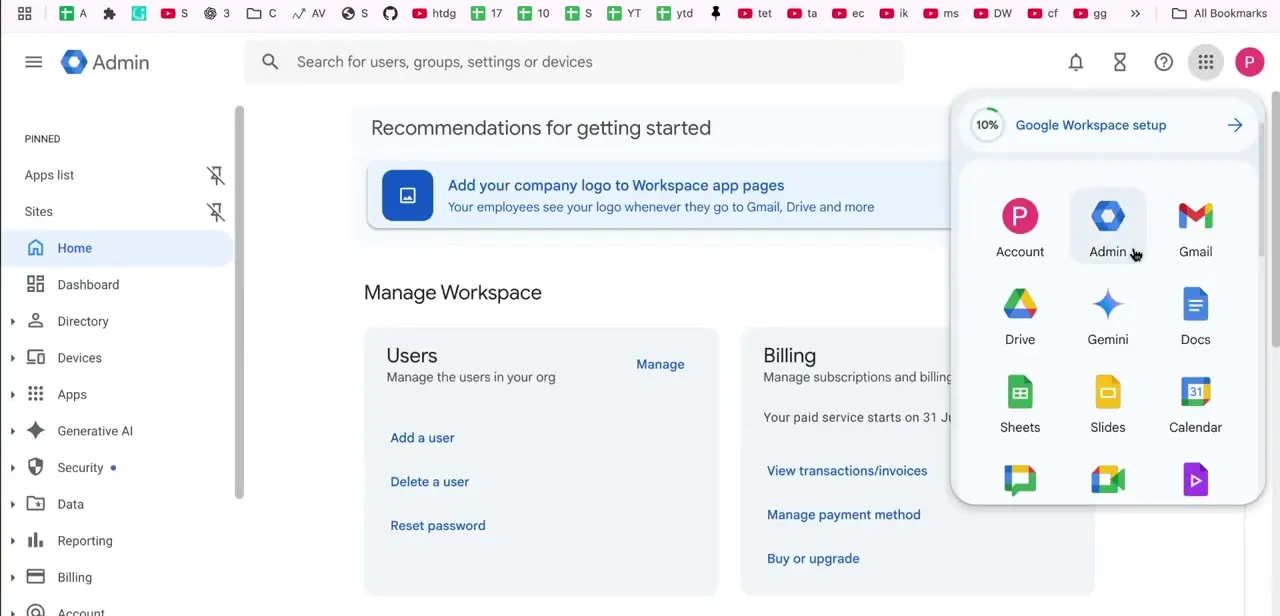Open Docs from apps panel
Screen dimensions: 1280x616
tap(1196, 316)
